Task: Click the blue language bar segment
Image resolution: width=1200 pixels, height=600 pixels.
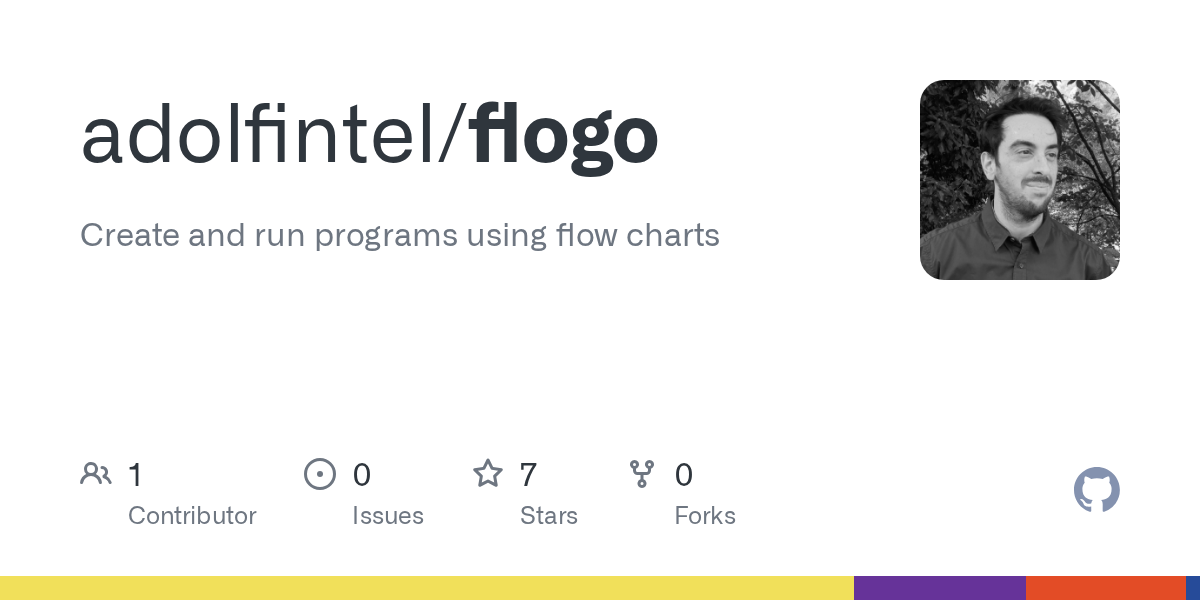Action: [x=1193, y=588]
